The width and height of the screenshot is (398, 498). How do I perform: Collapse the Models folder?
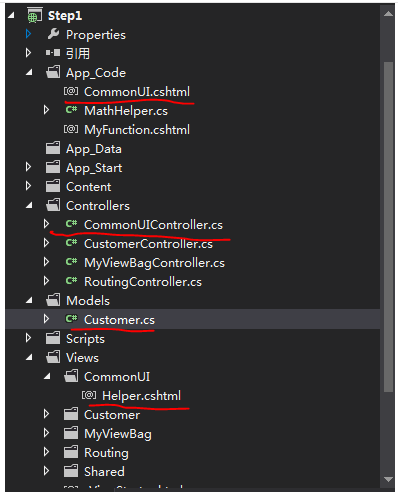click(x=30, y=300)
